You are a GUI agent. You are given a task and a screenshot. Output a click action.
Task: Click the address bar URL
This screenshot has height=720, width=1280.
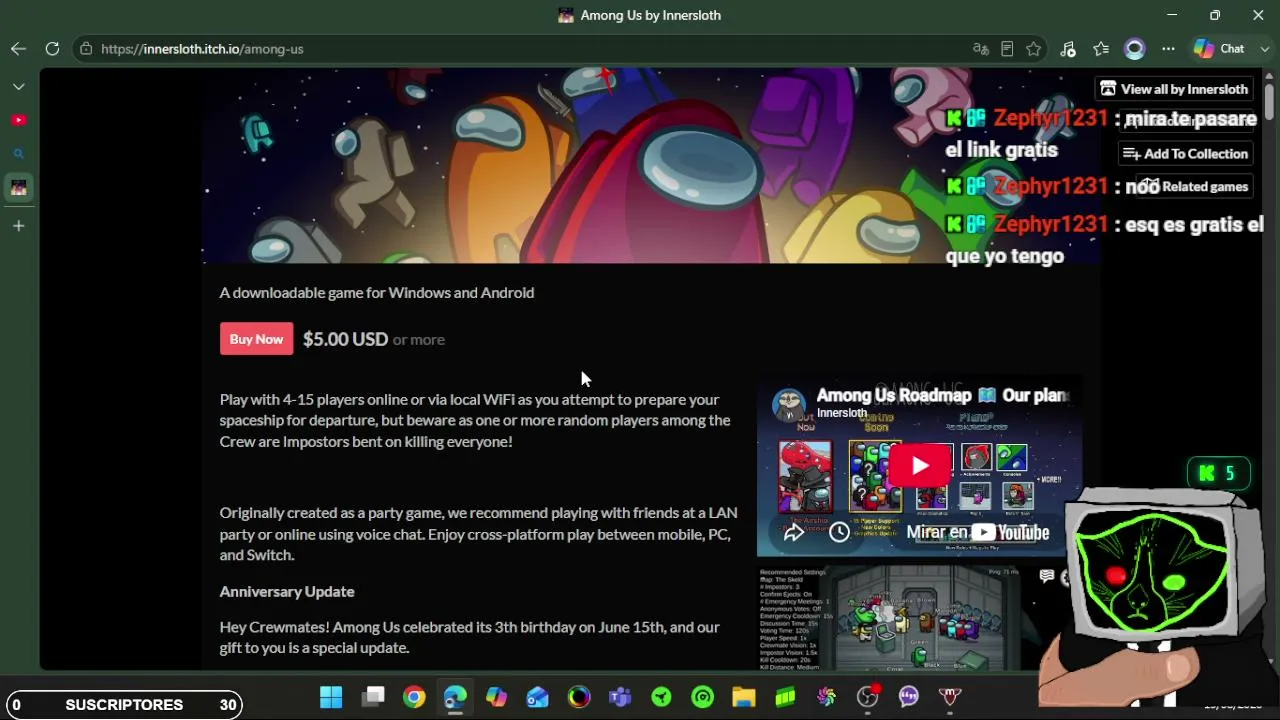202,49
